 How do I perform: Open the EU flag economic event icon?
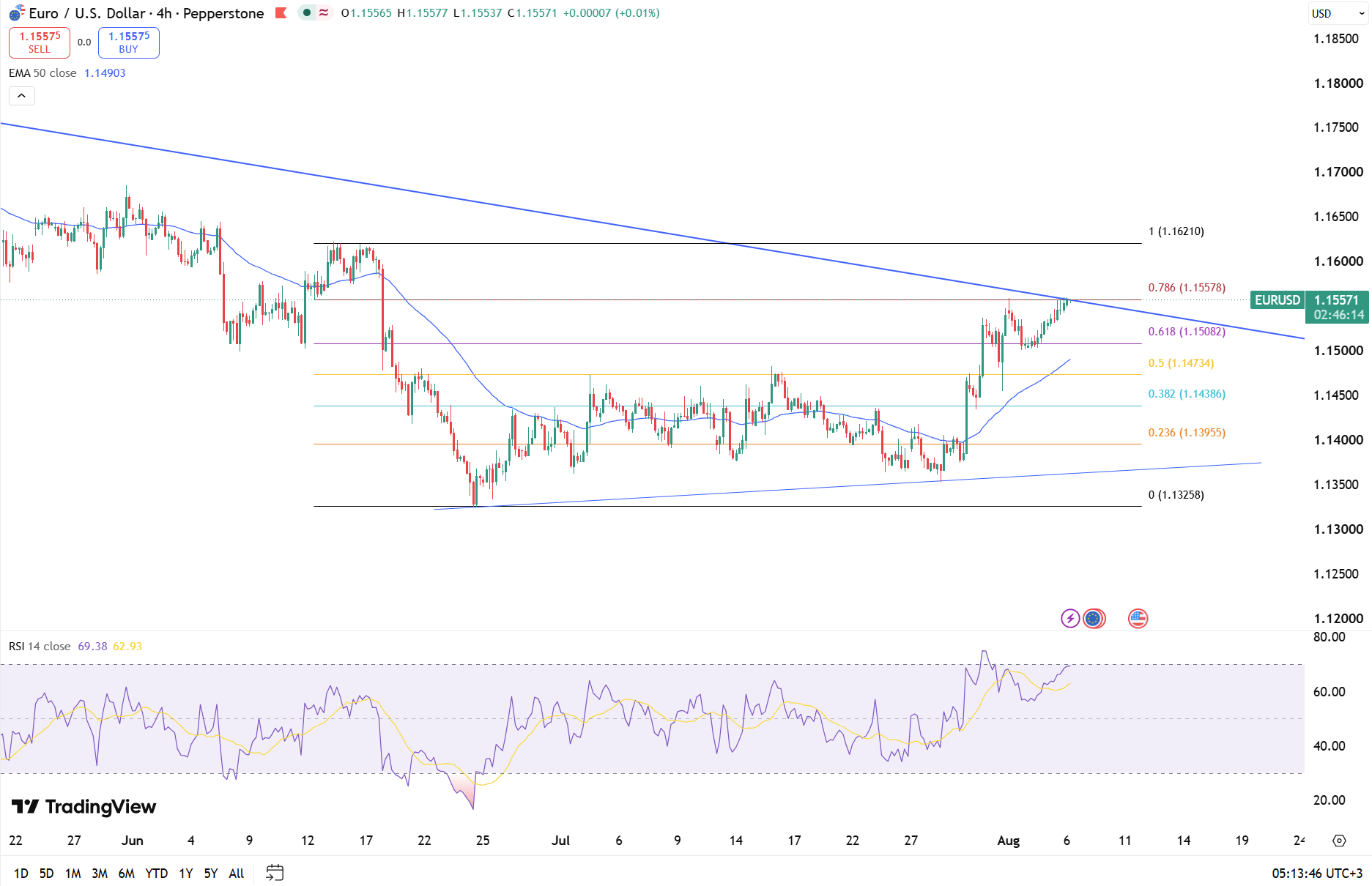pyautogui.click(x=1094, y=619)
